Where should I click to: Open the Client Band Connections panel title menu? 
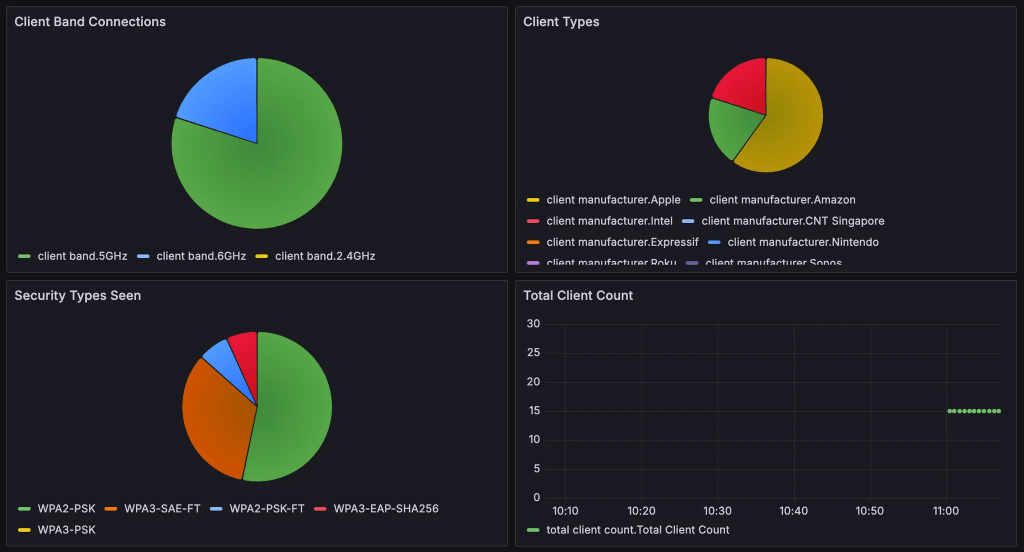tap(90, 22)
